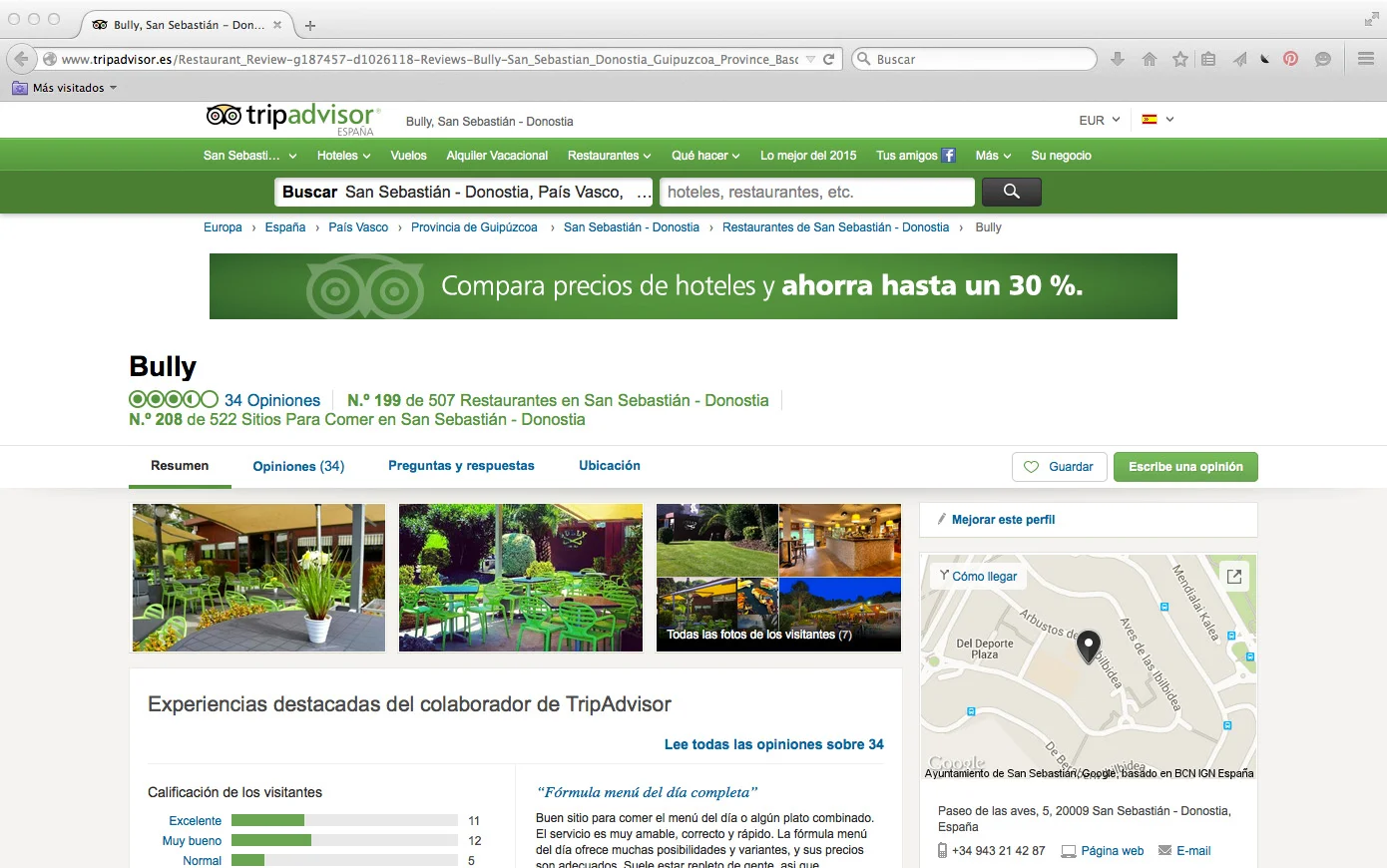Close the Bully San Sebastián tab

click(277, 25)
